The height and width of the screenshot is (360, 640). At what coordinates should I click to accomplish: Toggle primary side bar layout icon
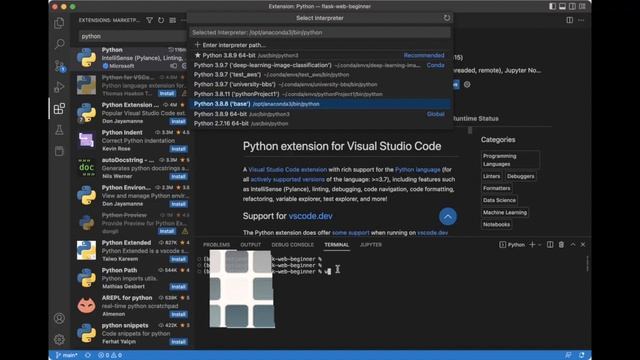[552, 6]
